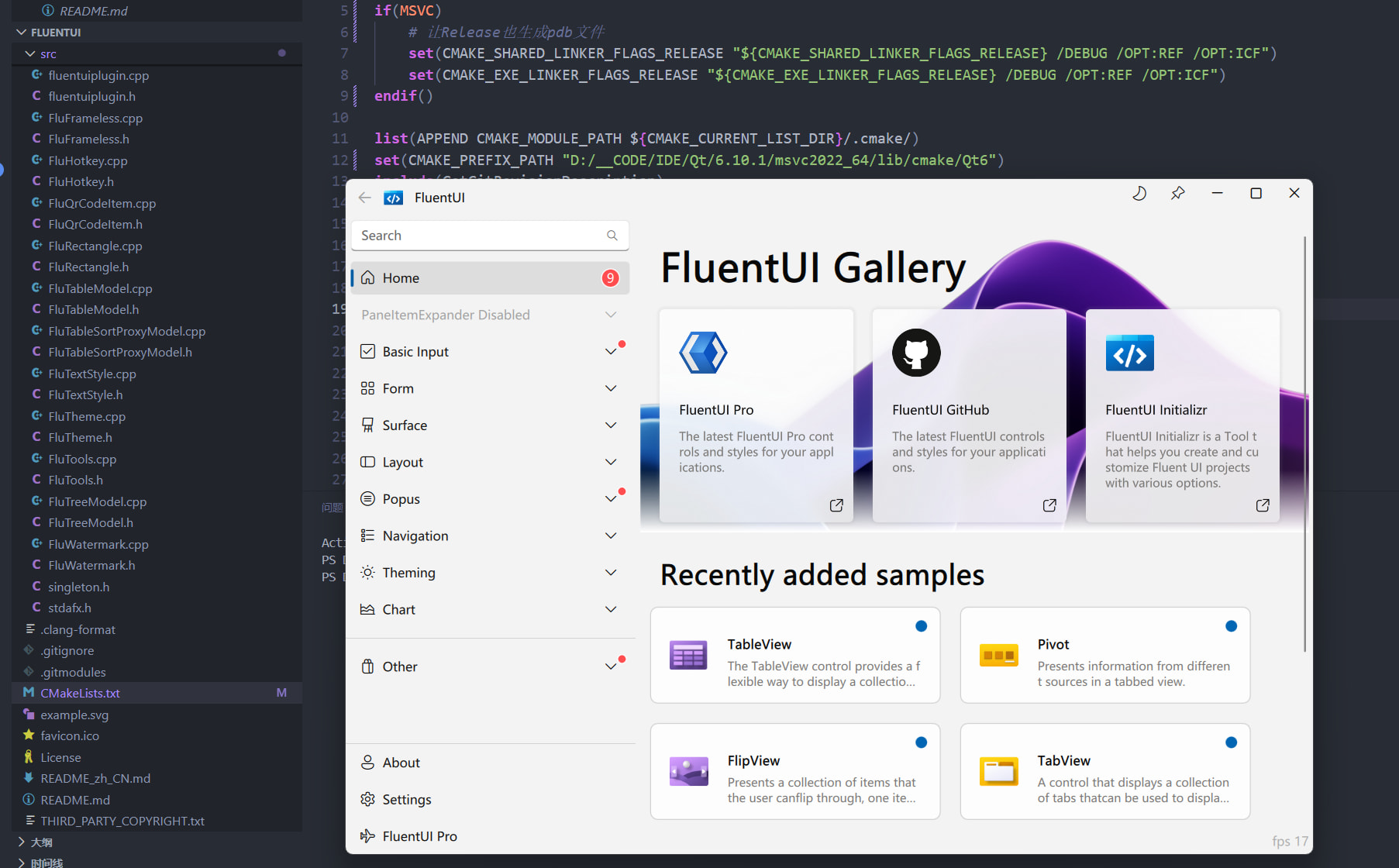Expand the Theming section chevron
The height and width of the screenshot is (868, 1399).
pos(611,573)
